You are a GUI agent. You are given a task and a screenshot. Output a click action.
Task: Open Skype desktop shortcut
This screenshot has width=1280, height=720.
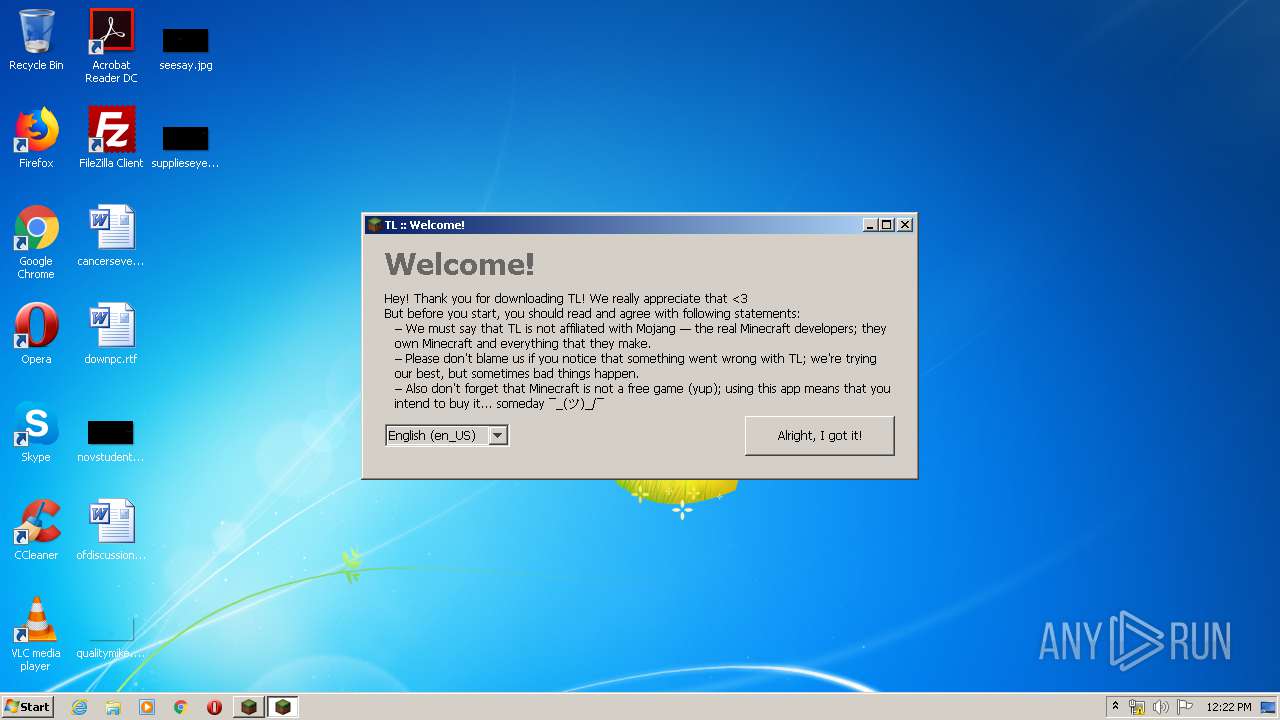36,432
